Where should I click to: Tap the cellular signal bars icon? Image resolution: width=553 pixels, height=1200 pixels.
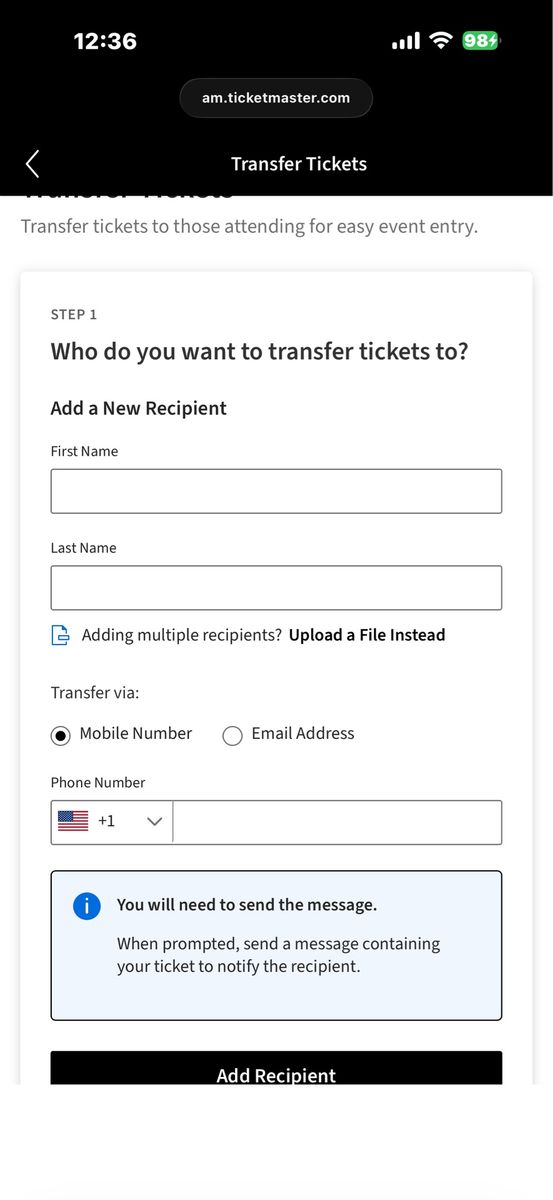[406, 41]
